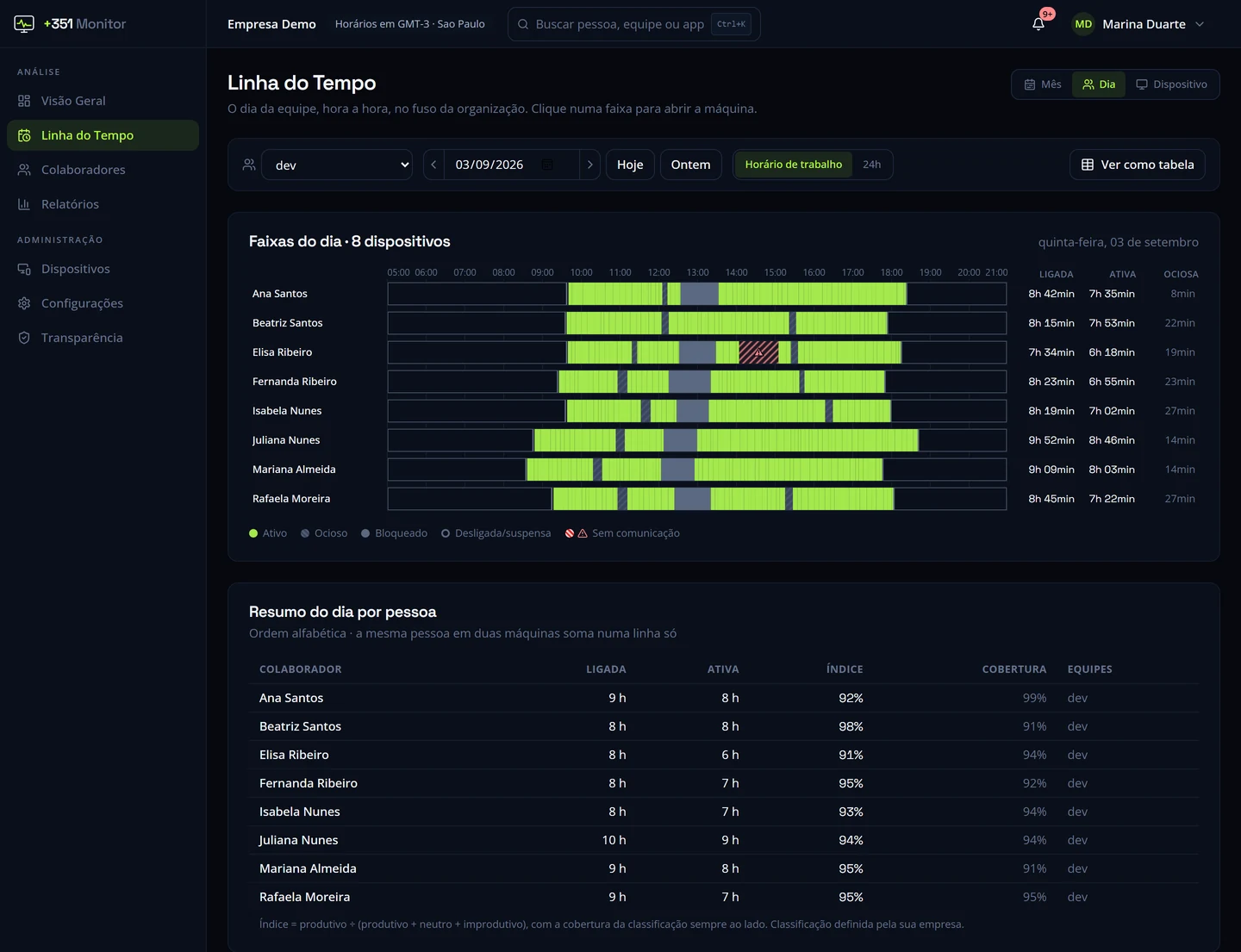Click the Bloqueado legend swatch

(365, 533)
